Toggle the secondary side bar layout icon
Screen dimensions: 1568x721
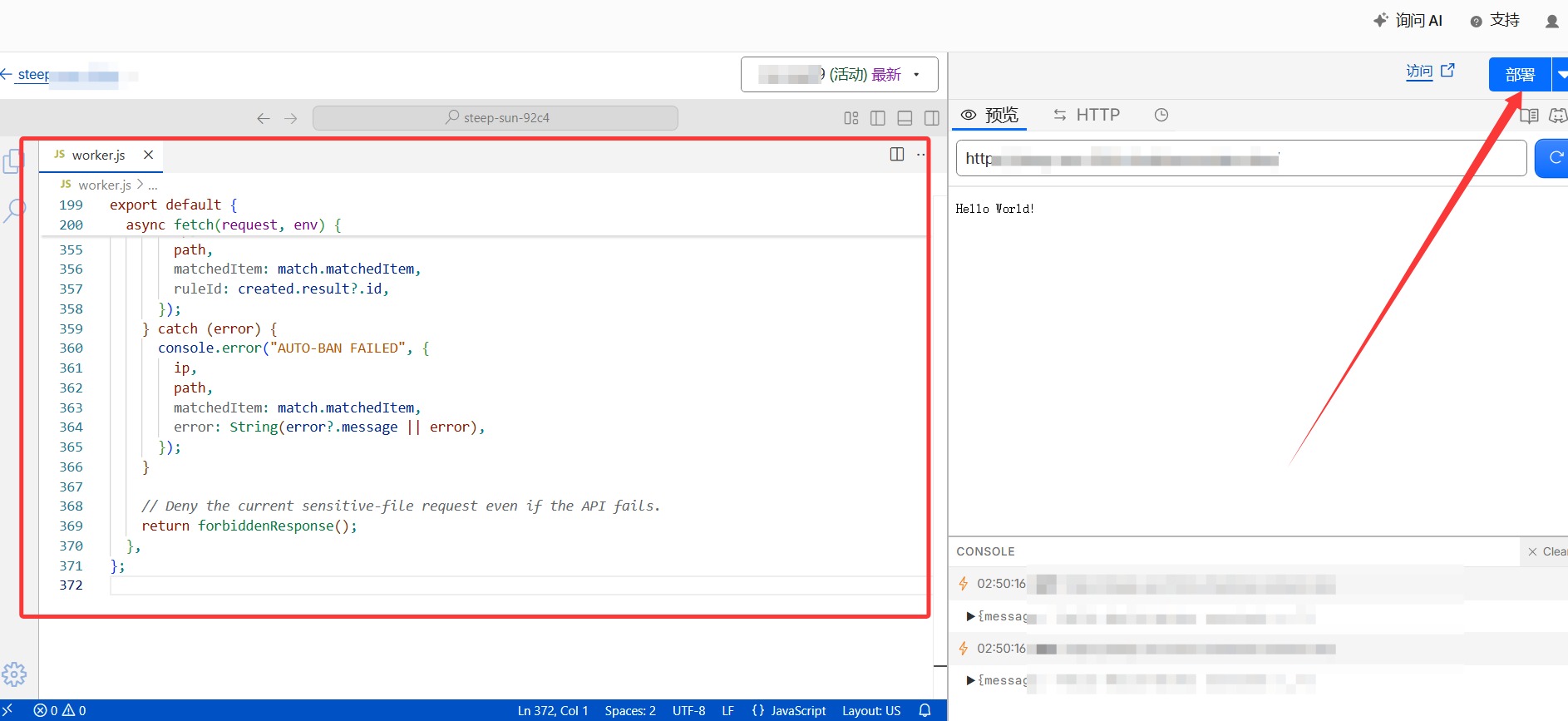pos(932,118)
